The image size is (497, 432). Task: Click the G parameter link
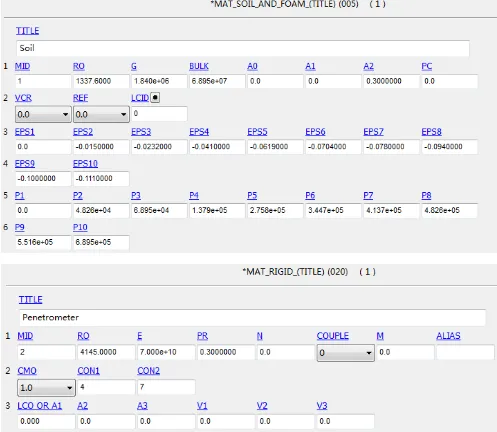pyautogui.click(x=134, y=66)
